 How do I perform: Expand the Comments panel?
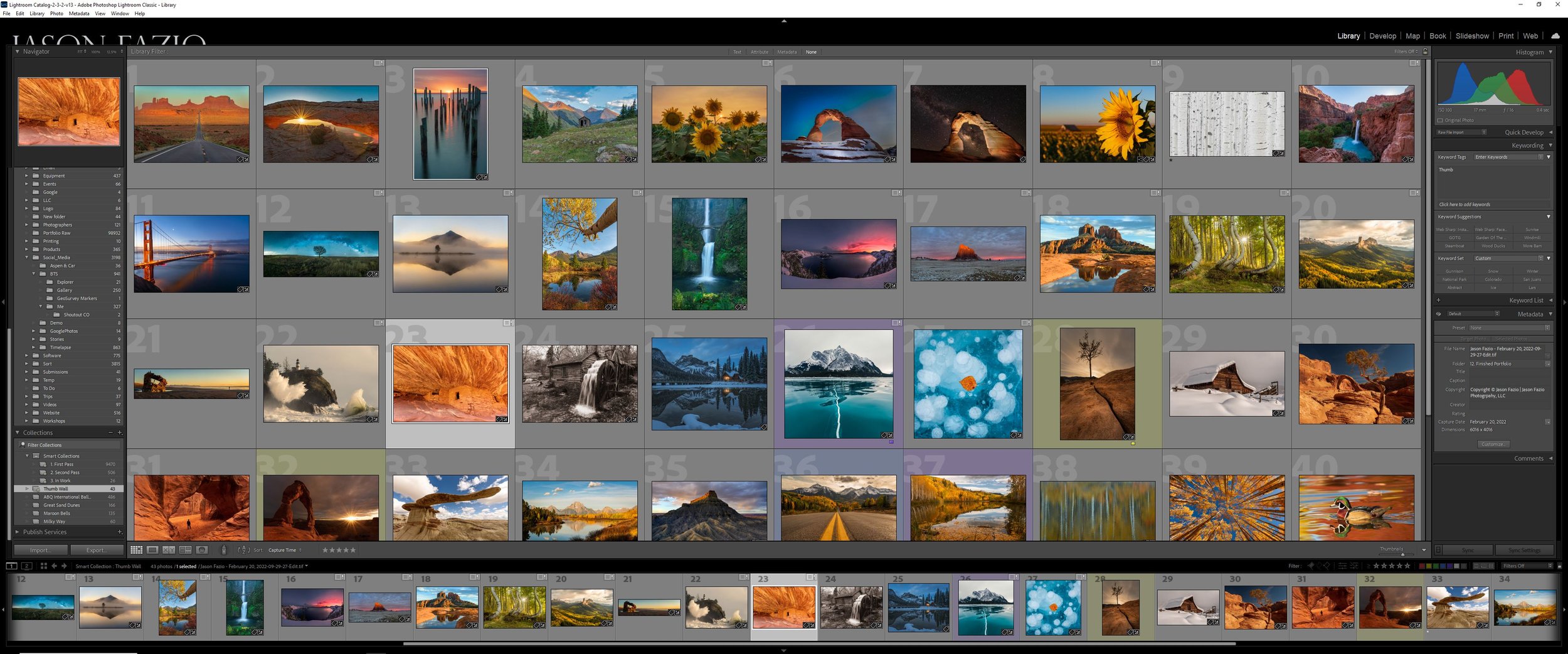pos(1550,458)
